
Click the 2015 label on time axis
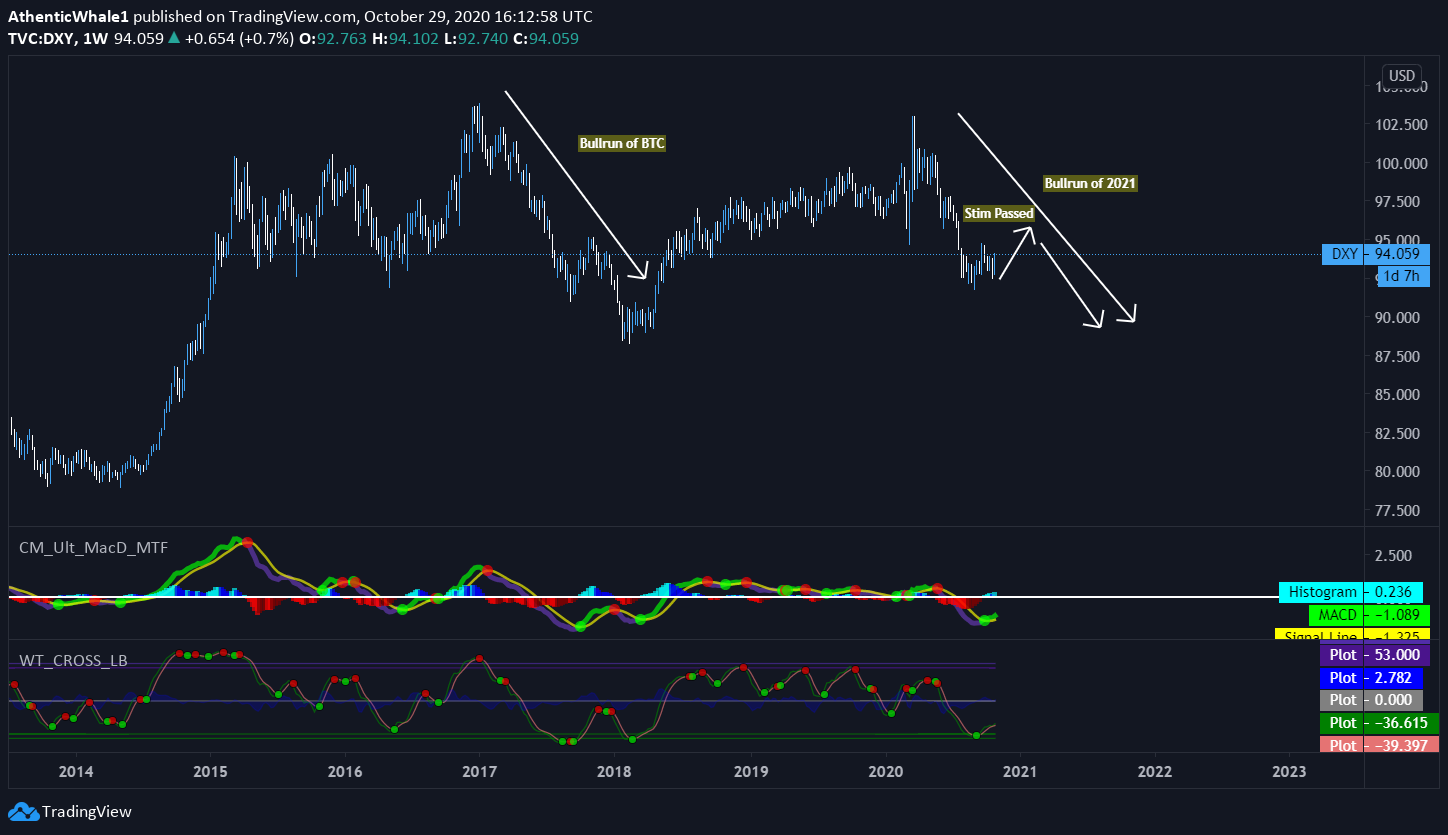210,771
